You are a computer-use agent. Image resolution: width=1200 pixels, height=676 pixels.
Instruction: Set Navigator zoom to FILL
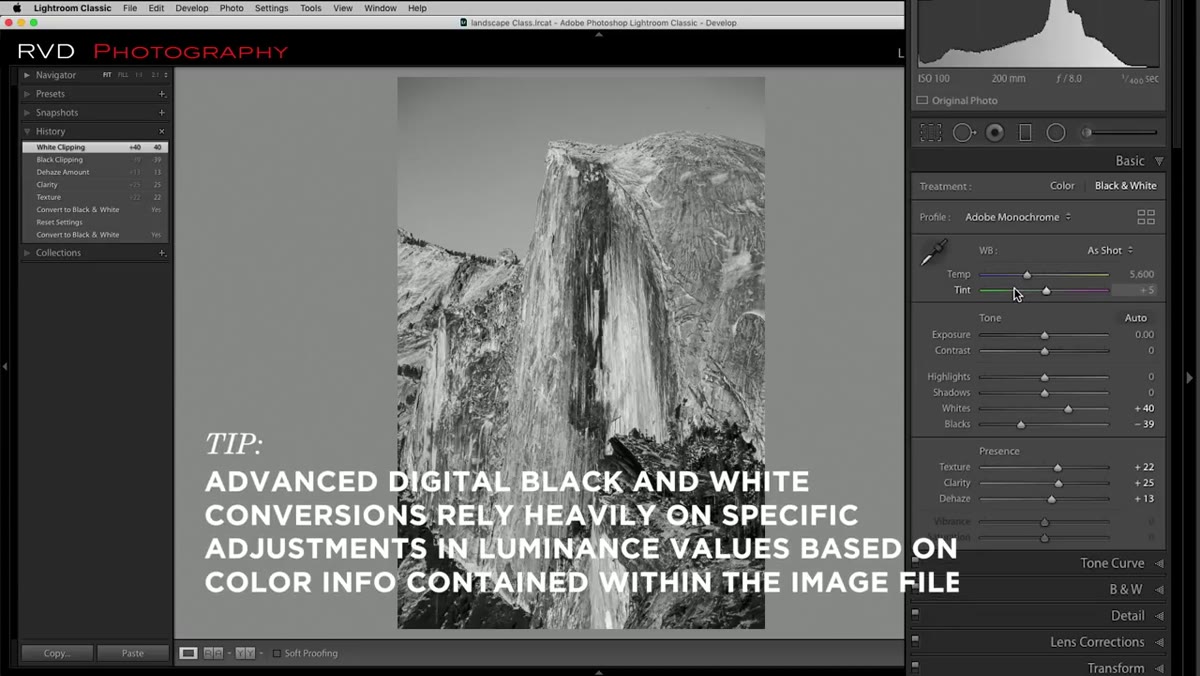[123, 75]
